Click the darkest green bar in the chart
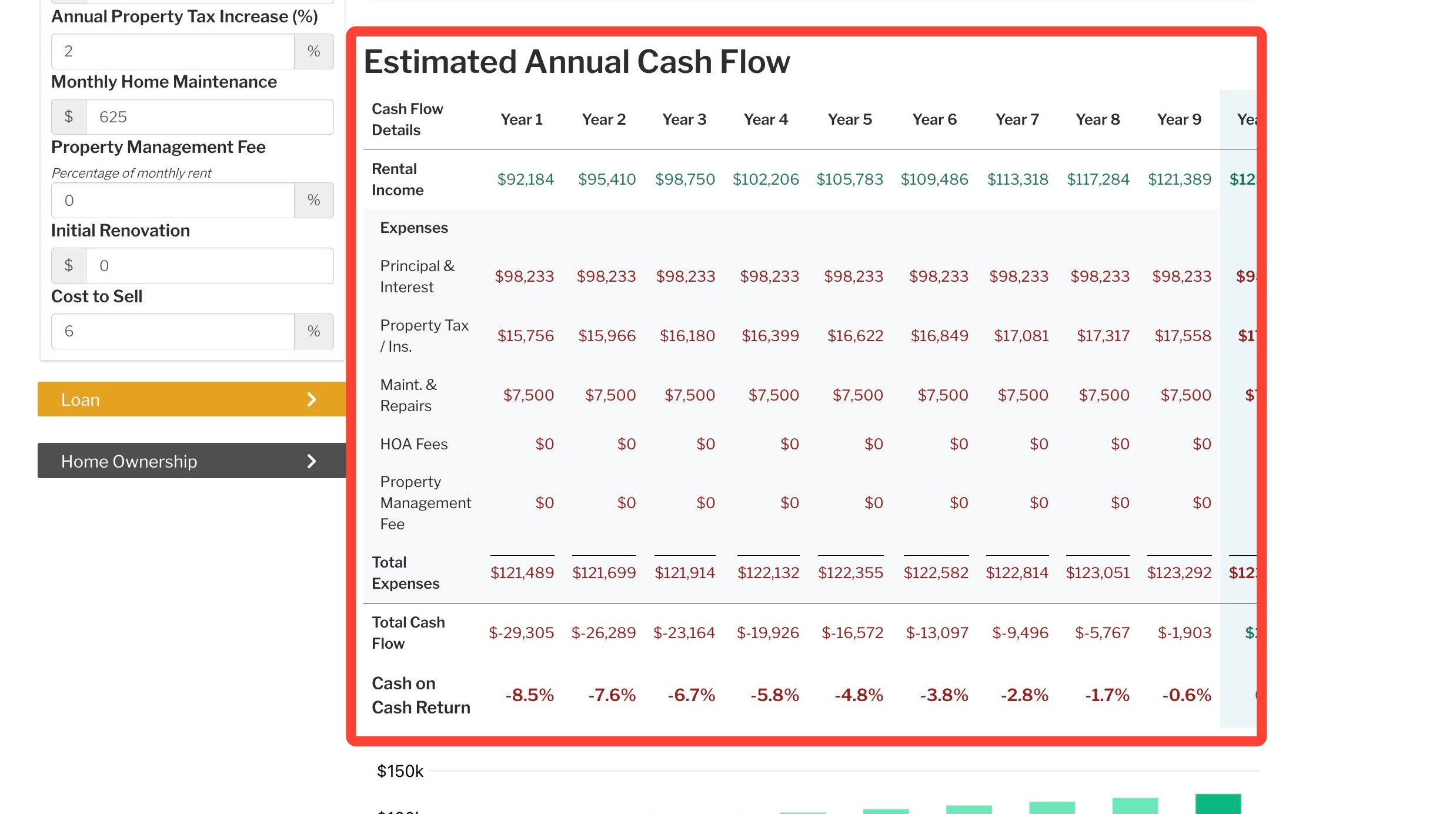Screen dimensions: 1456x814 [x=1218, y=803]
